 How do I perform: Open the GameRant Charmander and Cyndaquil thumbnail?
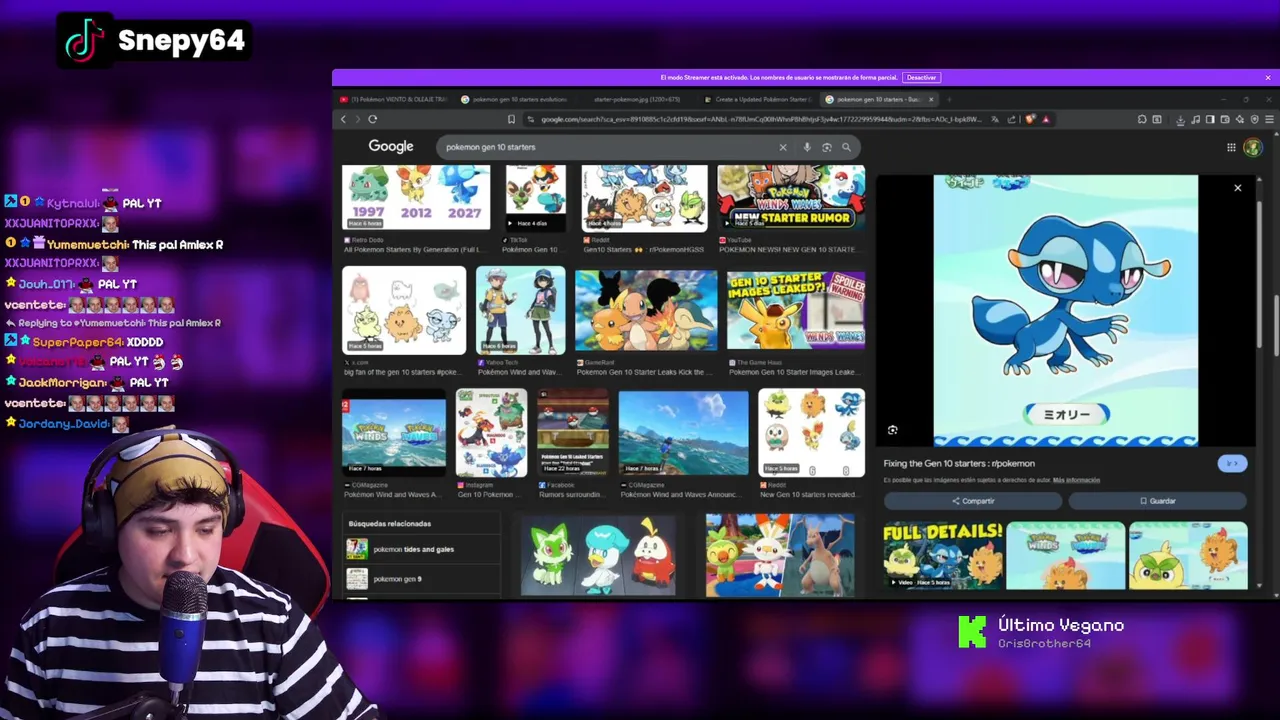(646, 310)
